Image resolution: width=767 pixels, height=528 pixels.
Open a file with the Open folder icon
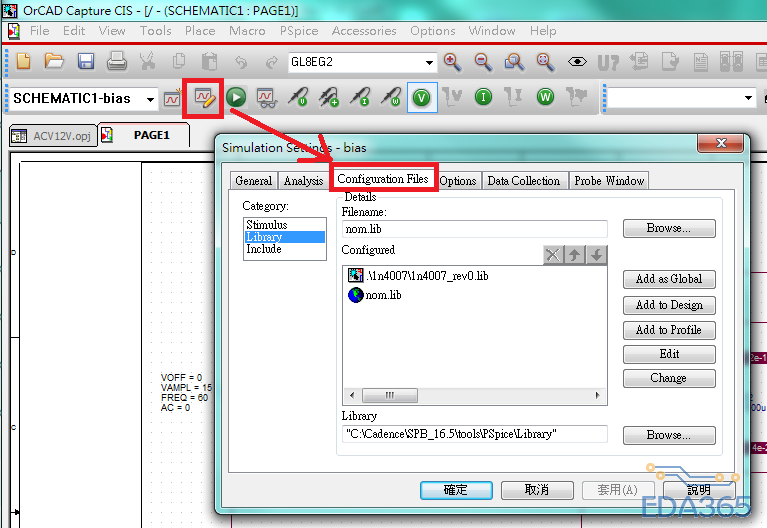pos(54,62)
